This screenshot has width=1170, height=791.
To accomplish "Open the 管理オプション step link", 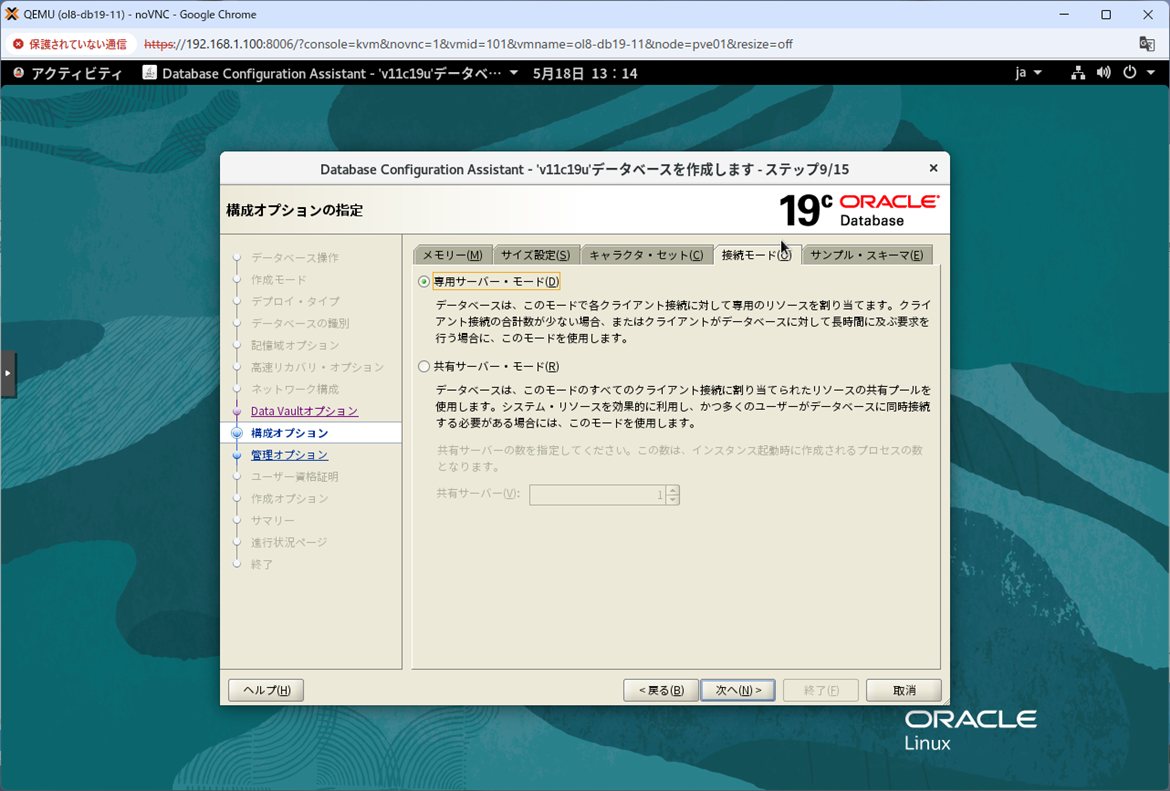I will [x=289, y=454].
